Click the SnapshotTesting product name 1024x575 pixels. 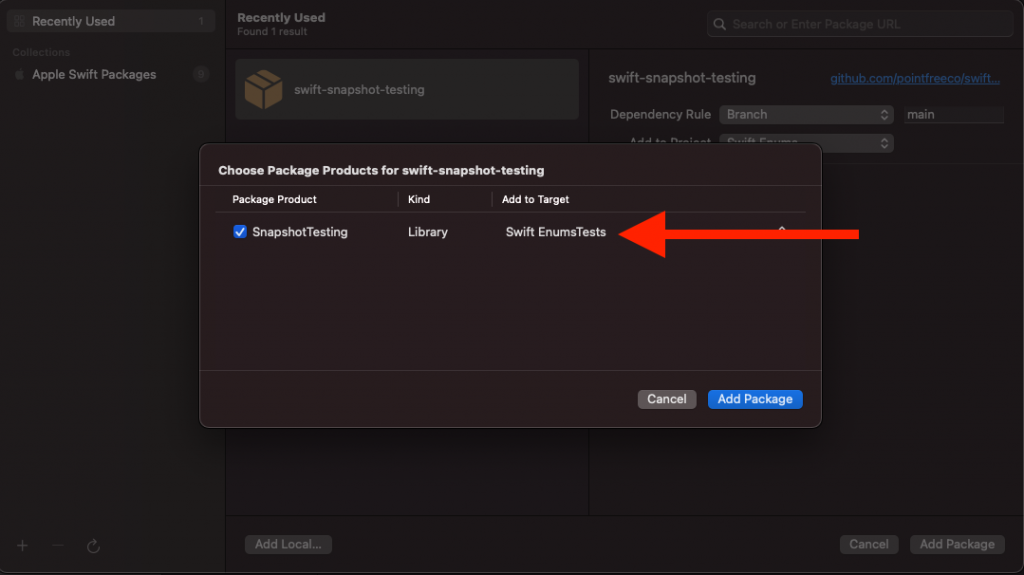(x=300, y=232)
